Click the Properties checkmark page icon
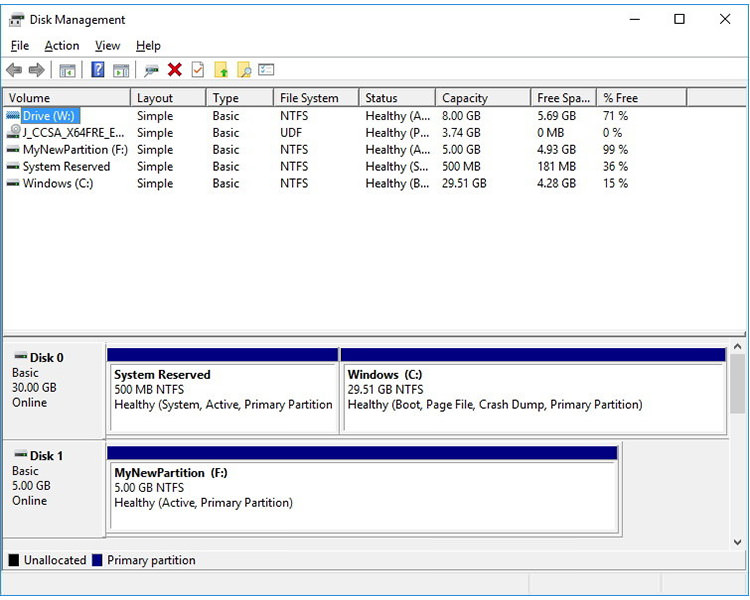The width and height of the screenshot is (750, 600). tap(197, 70)
